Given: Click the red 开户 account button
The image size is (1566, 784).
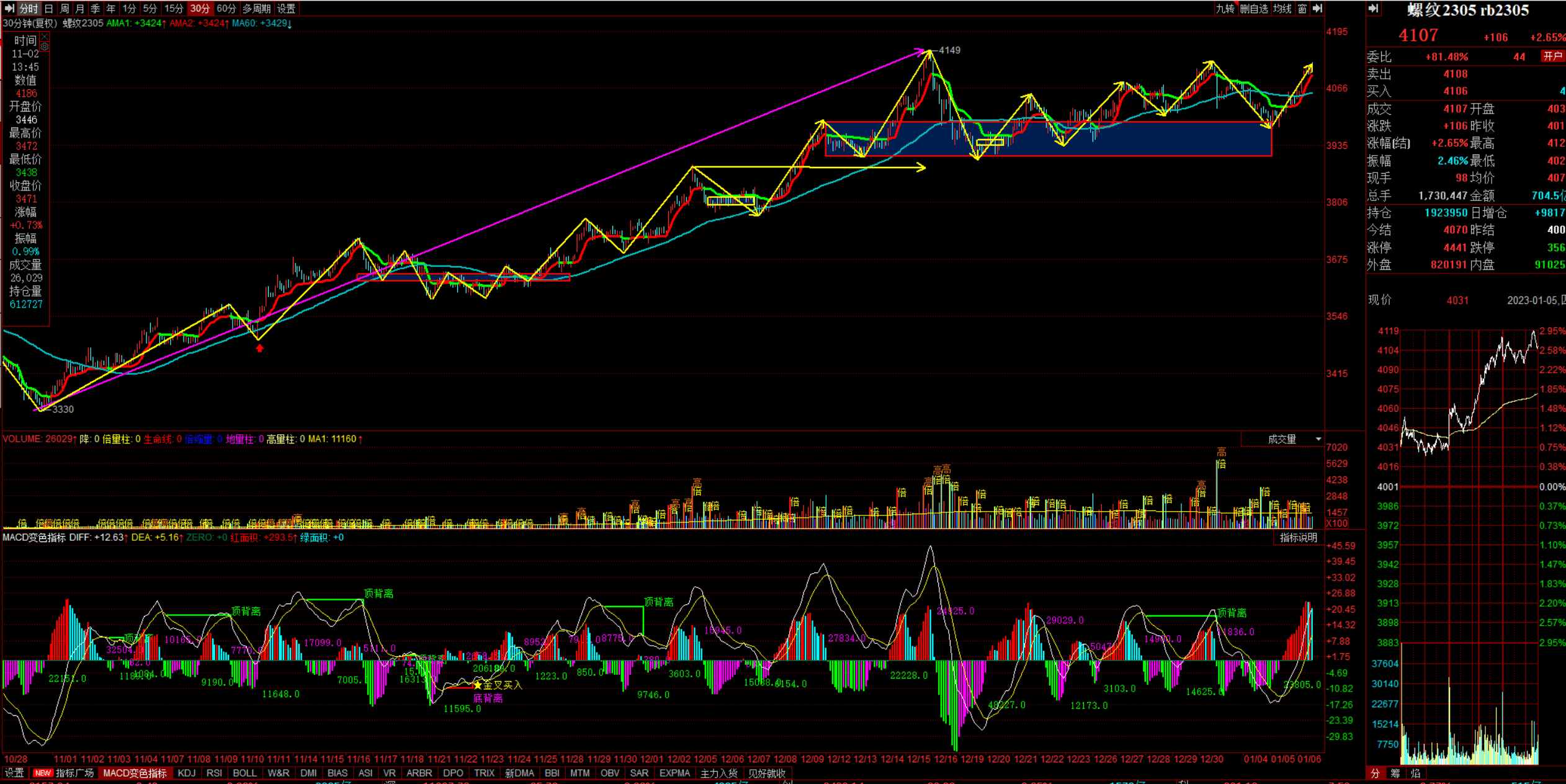Looking at the screenshot, I should pos(1552,56).
